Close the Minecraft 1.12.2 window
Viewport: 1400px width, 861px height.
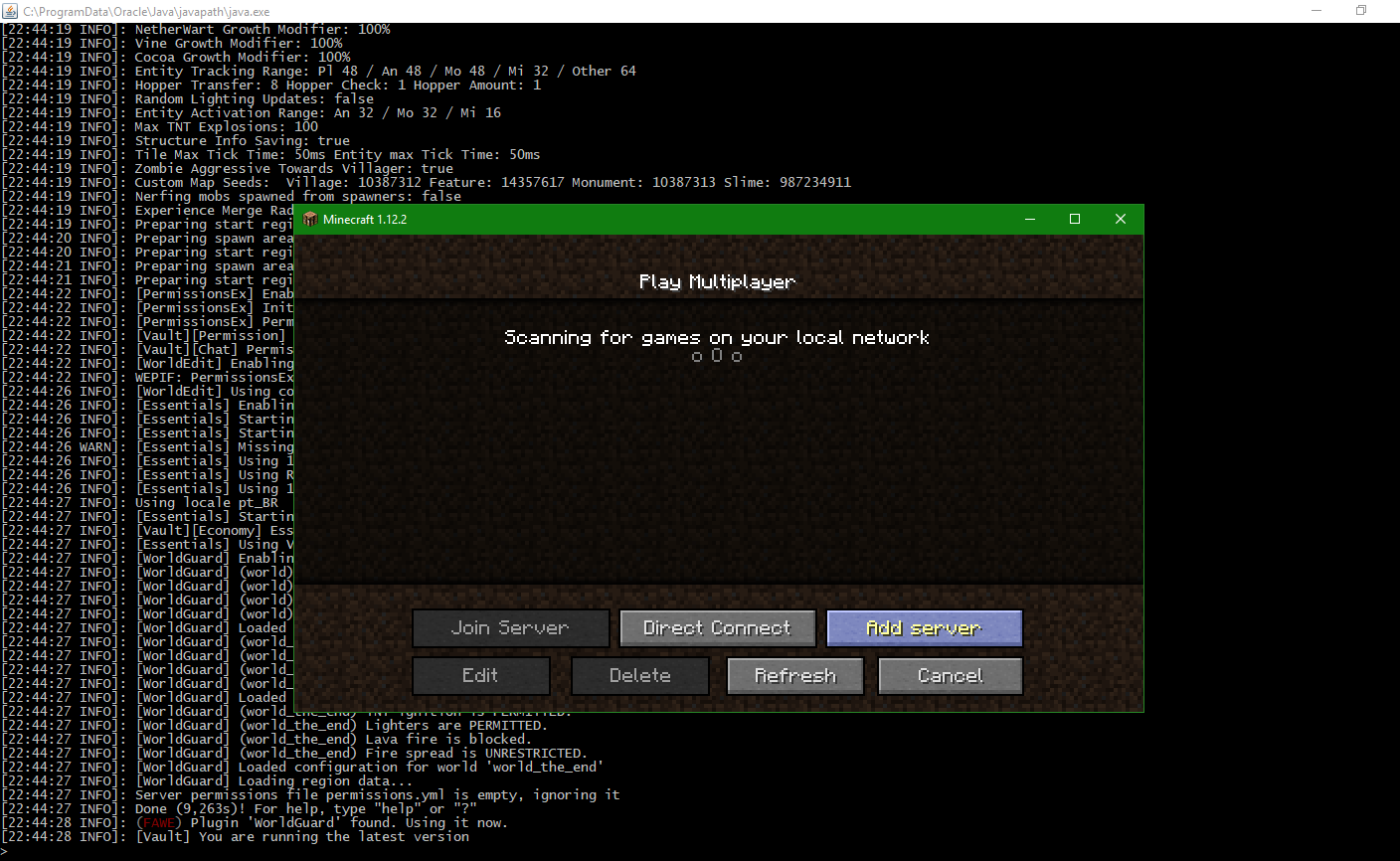[x=1121, y=219]
